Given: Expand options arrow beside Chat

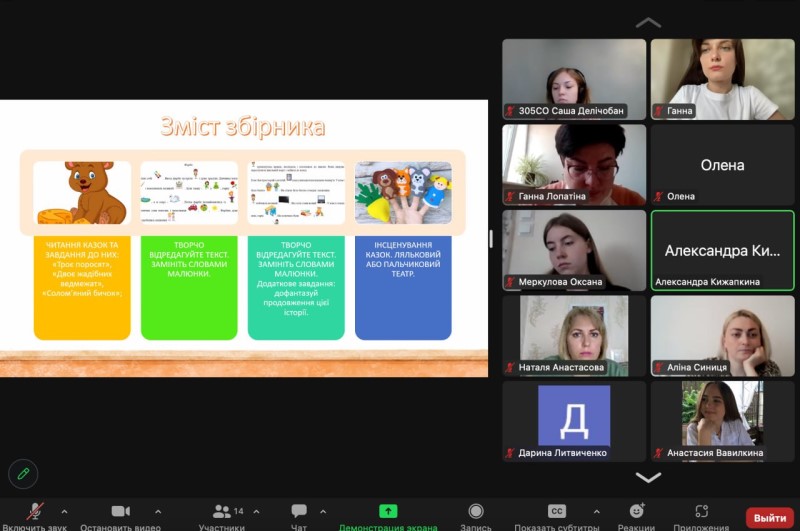Looking at the screenshot, I should click(323, 511).
